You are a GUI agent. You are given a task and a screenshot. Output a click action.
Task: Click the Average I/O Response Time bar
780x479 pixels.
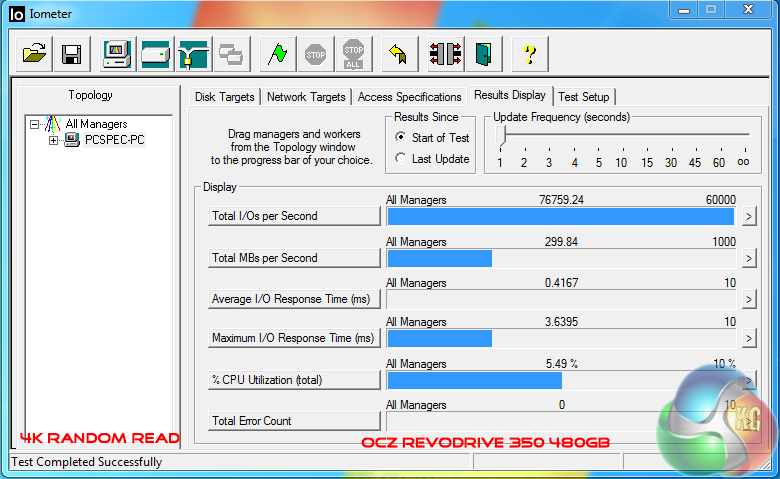point(561,299)
